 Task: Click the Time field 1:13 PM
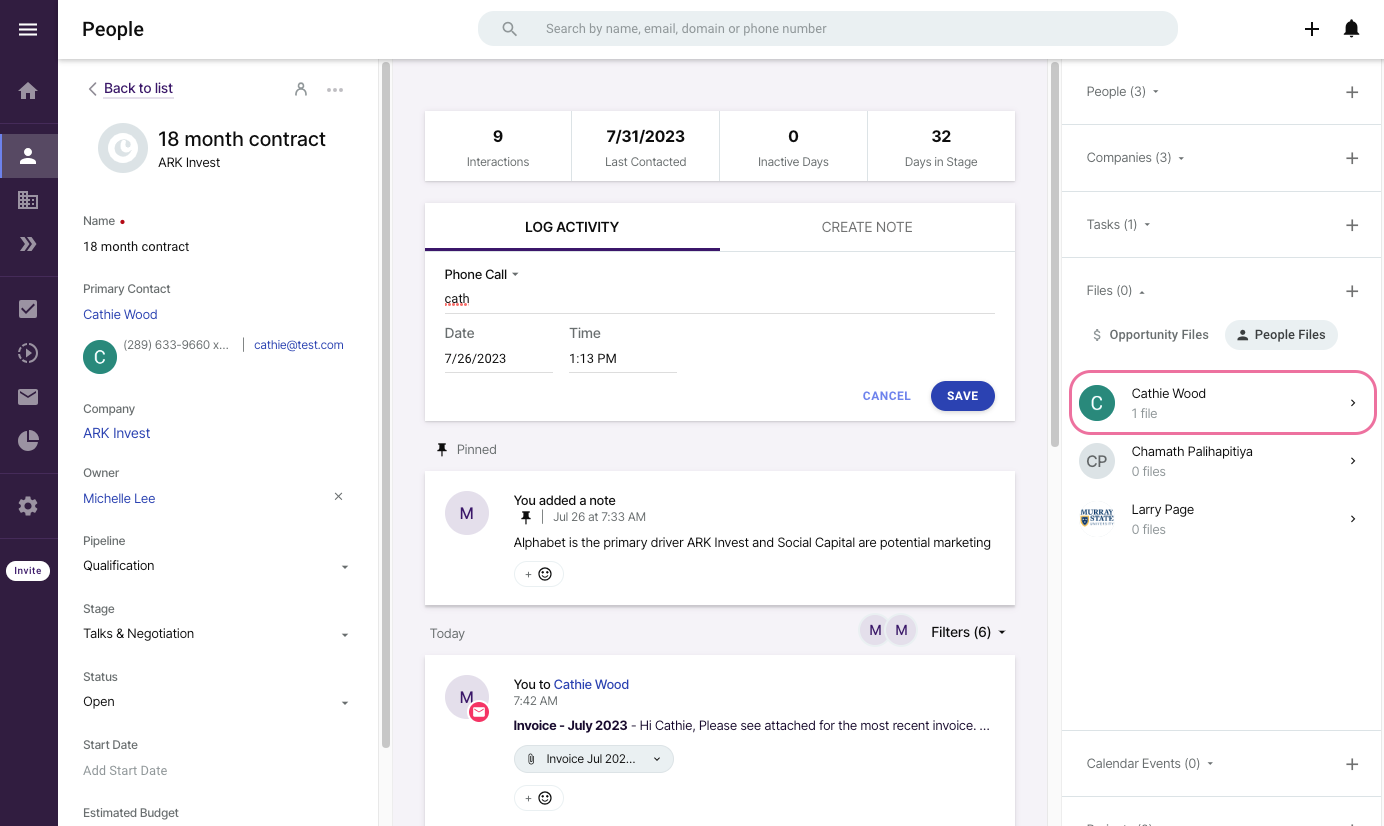(623, 359)
